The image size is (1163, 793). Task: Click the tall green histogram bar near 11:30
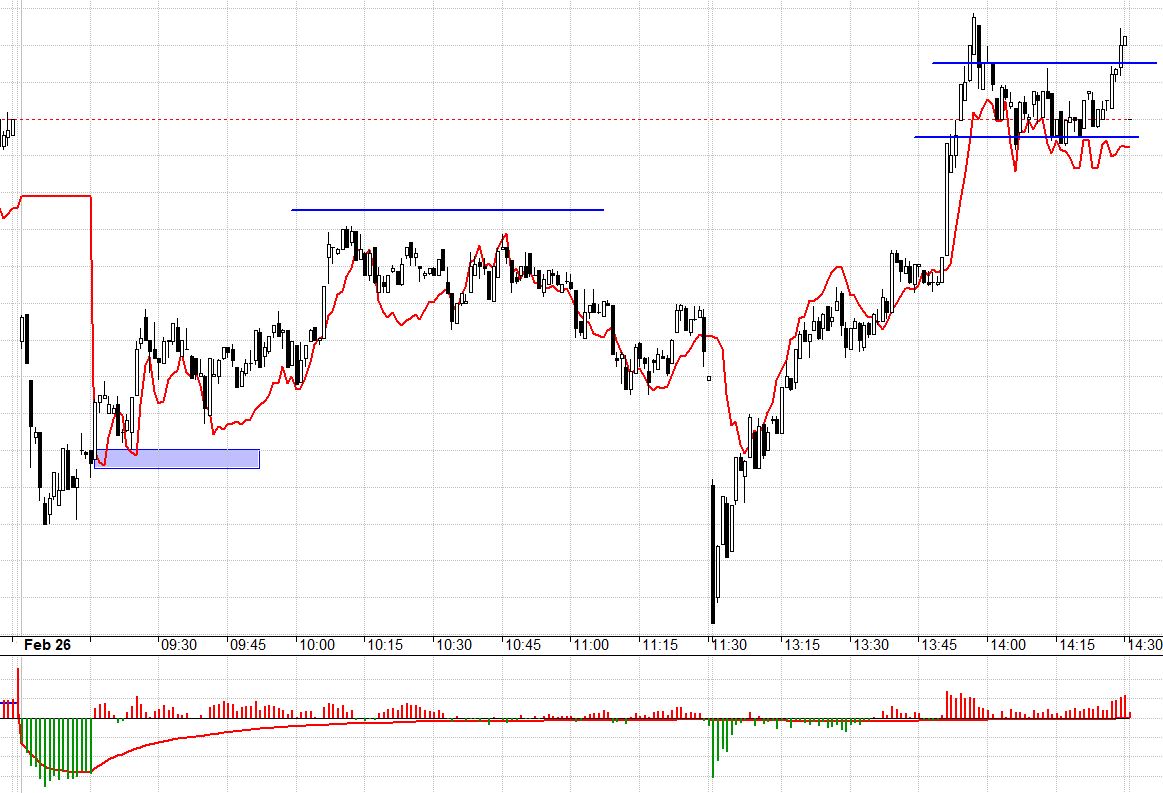pyautogui.click(x=714, y=748)
